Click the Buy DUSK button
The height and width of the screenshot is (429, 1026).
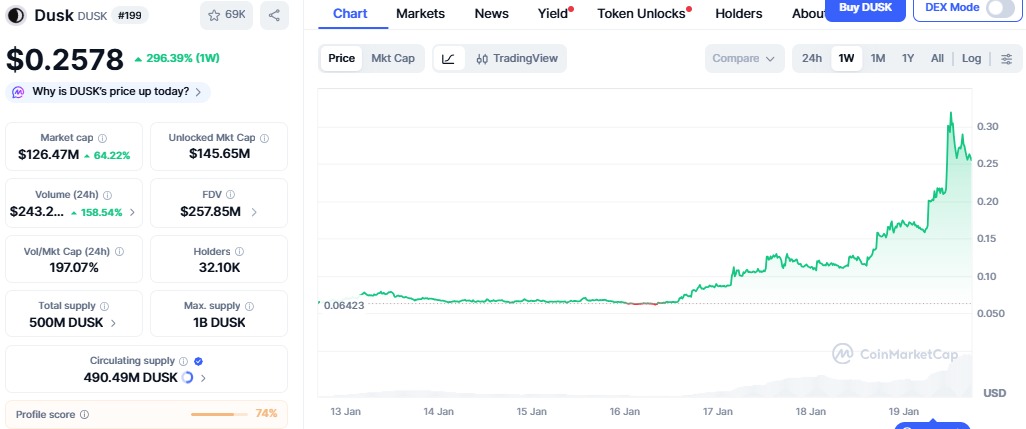pyautogui.click(x=866, y=8)
